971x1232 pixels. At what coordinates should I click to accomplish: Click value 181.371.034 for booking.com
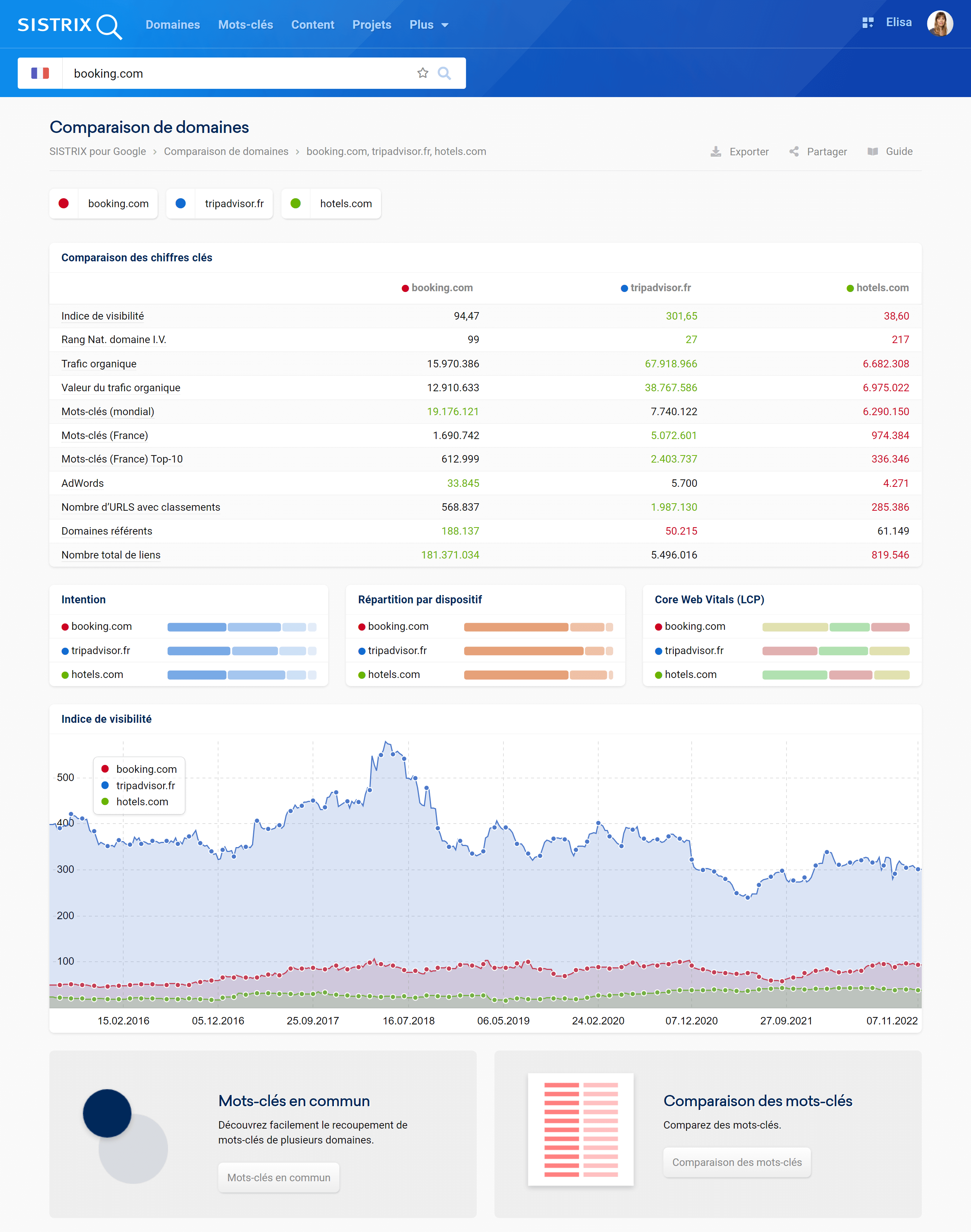pyautogui.click(x=450, y=555)
